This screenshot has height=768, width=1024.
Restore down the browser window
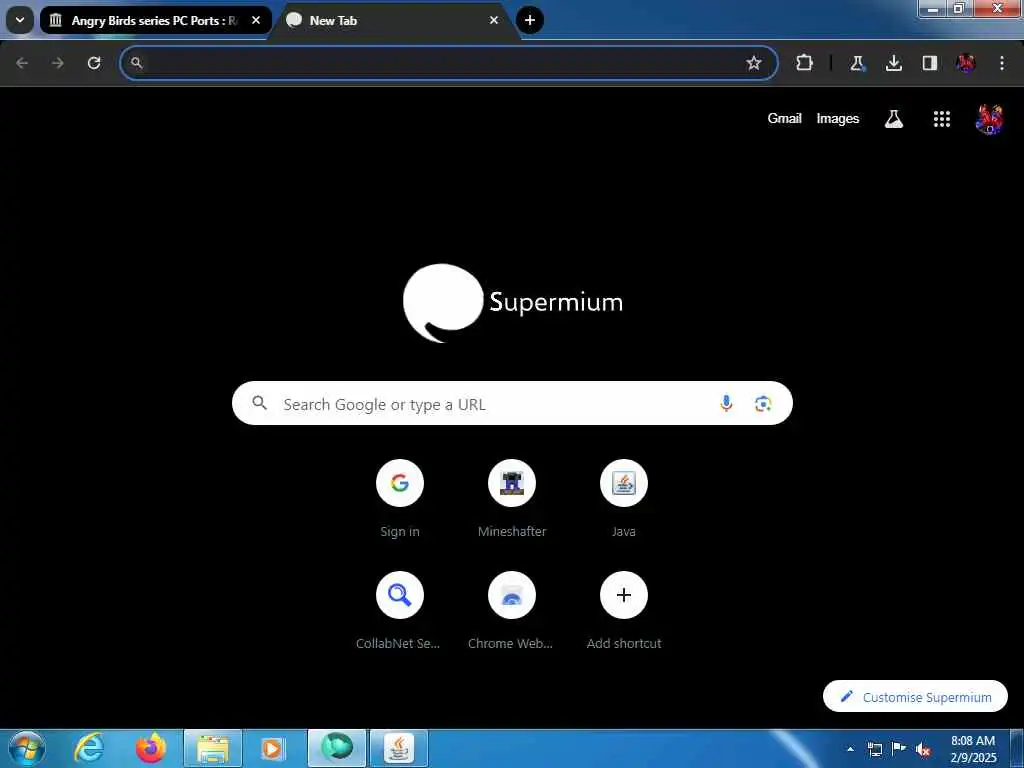959,9
